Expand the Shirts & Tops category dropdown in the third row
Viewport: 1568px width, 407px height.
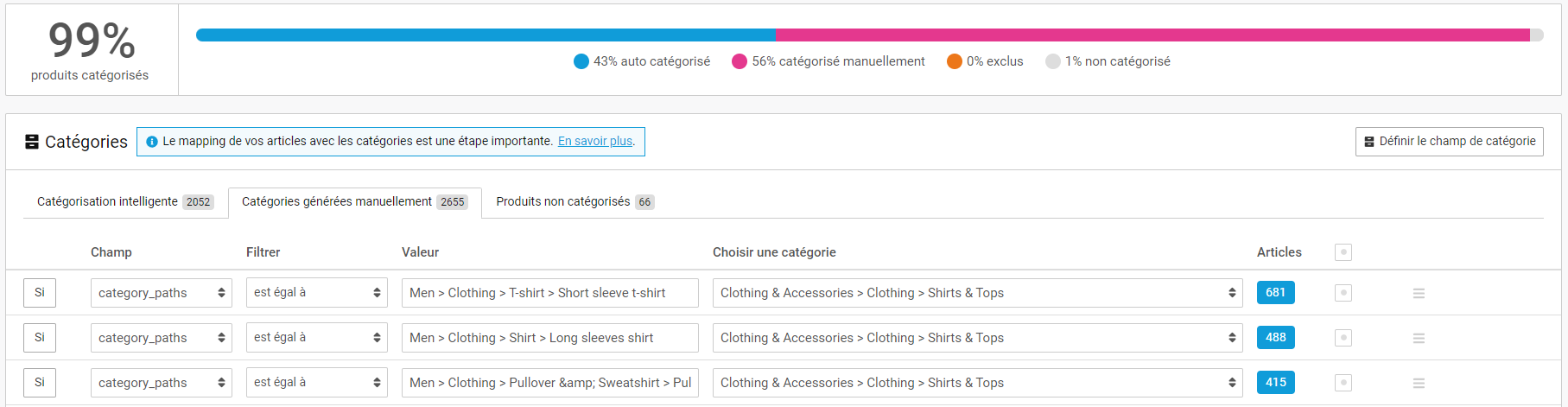978,383
